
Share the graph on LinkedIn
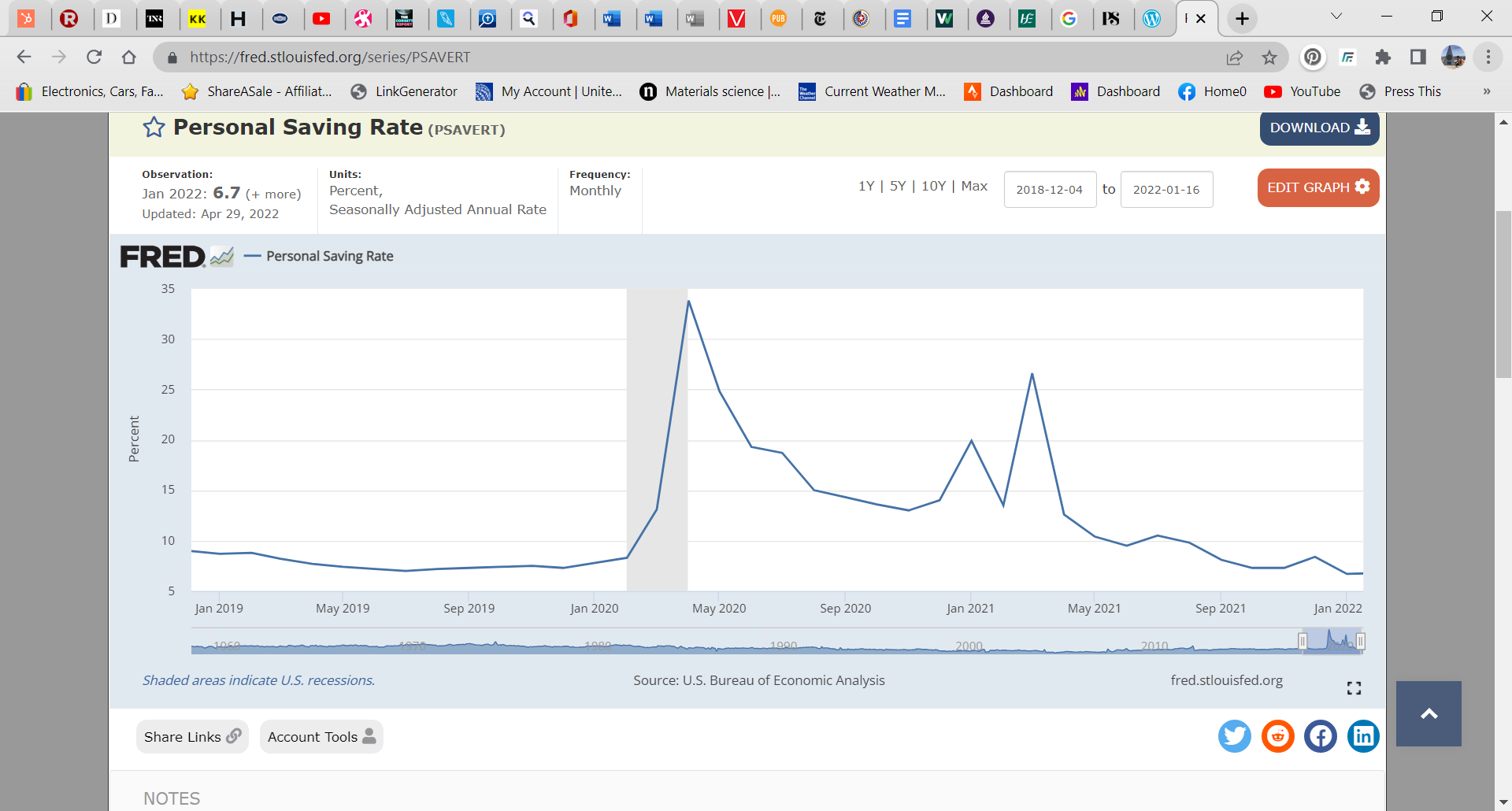[1363, 737]
